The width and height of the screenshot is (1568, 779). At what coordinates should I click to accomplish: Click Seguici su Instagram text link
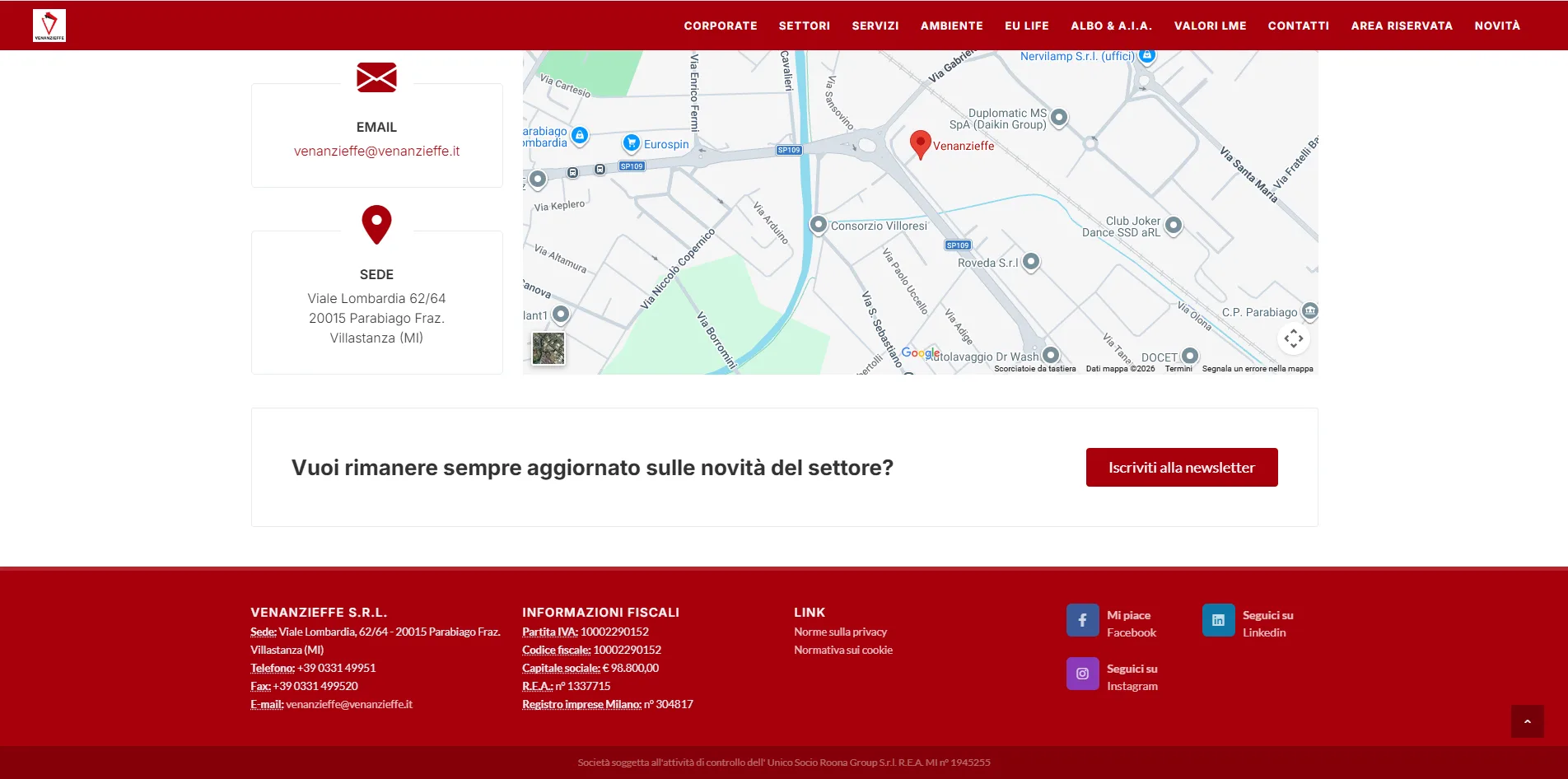tap(1132, 678)
